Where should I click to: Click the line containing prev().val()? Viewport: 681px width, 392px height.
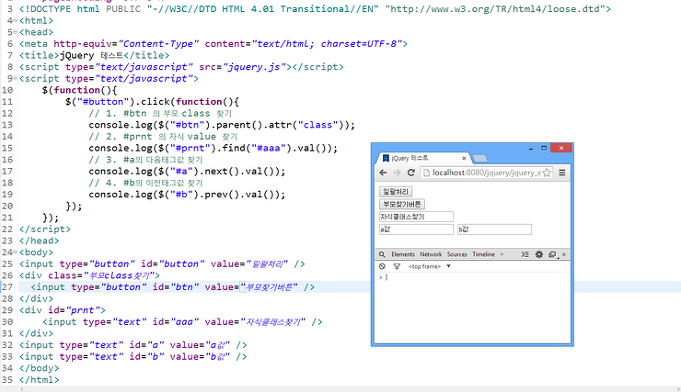click(187, 194)
